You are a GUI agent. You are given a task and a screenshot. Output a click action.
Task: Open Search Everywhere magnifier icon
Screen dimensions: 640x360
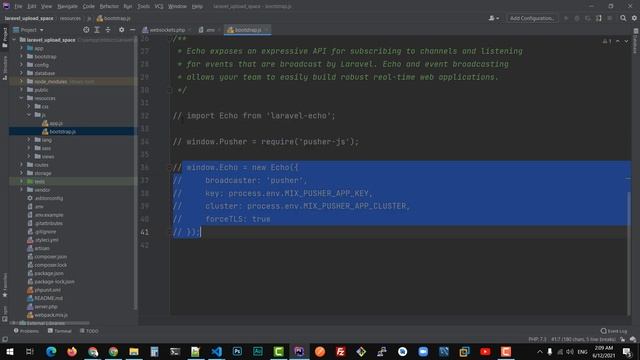(x=623, y=18)
